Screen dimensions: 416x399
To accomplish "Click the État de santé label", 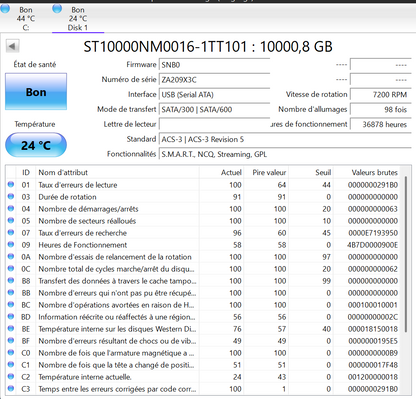I will pyautogui.click(x=35, y=64).
